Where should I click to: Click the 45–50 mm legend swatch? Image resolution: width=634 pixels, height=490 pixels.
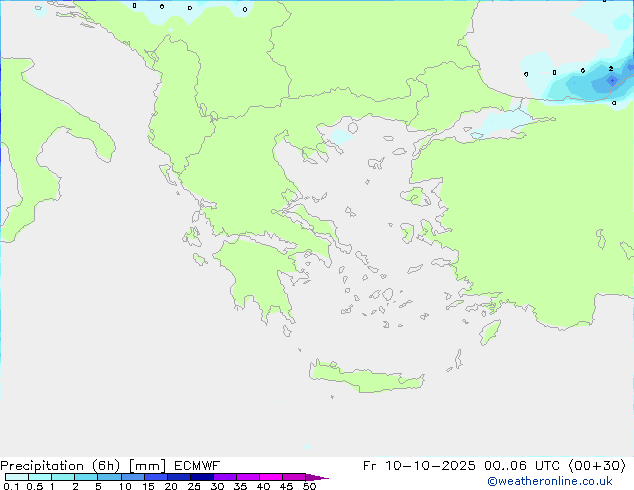[294, 477]
